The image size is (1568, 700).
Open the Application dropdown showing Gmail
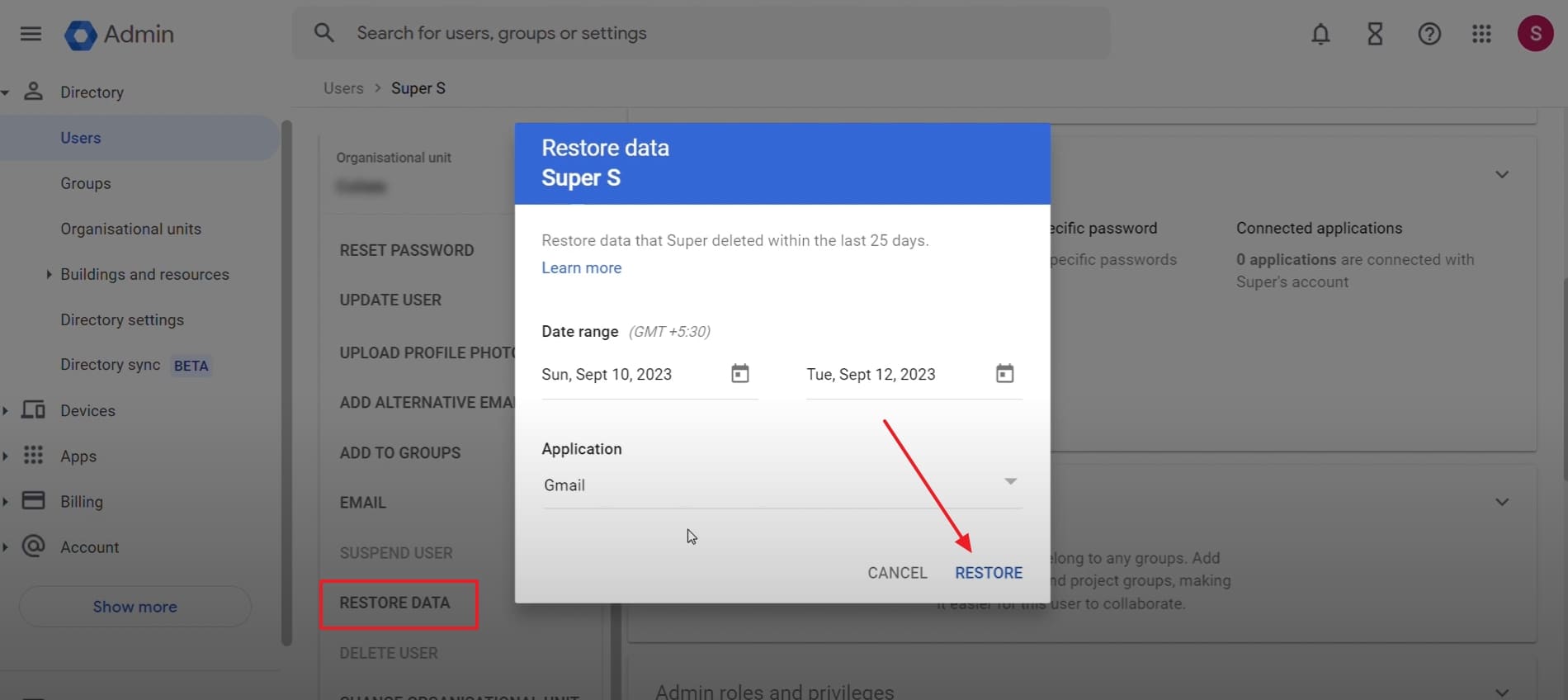coord(781,485)
